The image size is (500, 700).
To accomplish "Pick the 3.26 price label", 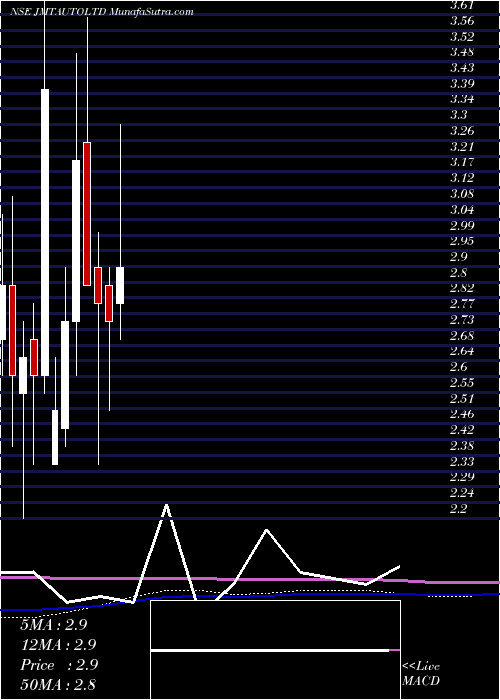I will point(462,131).
